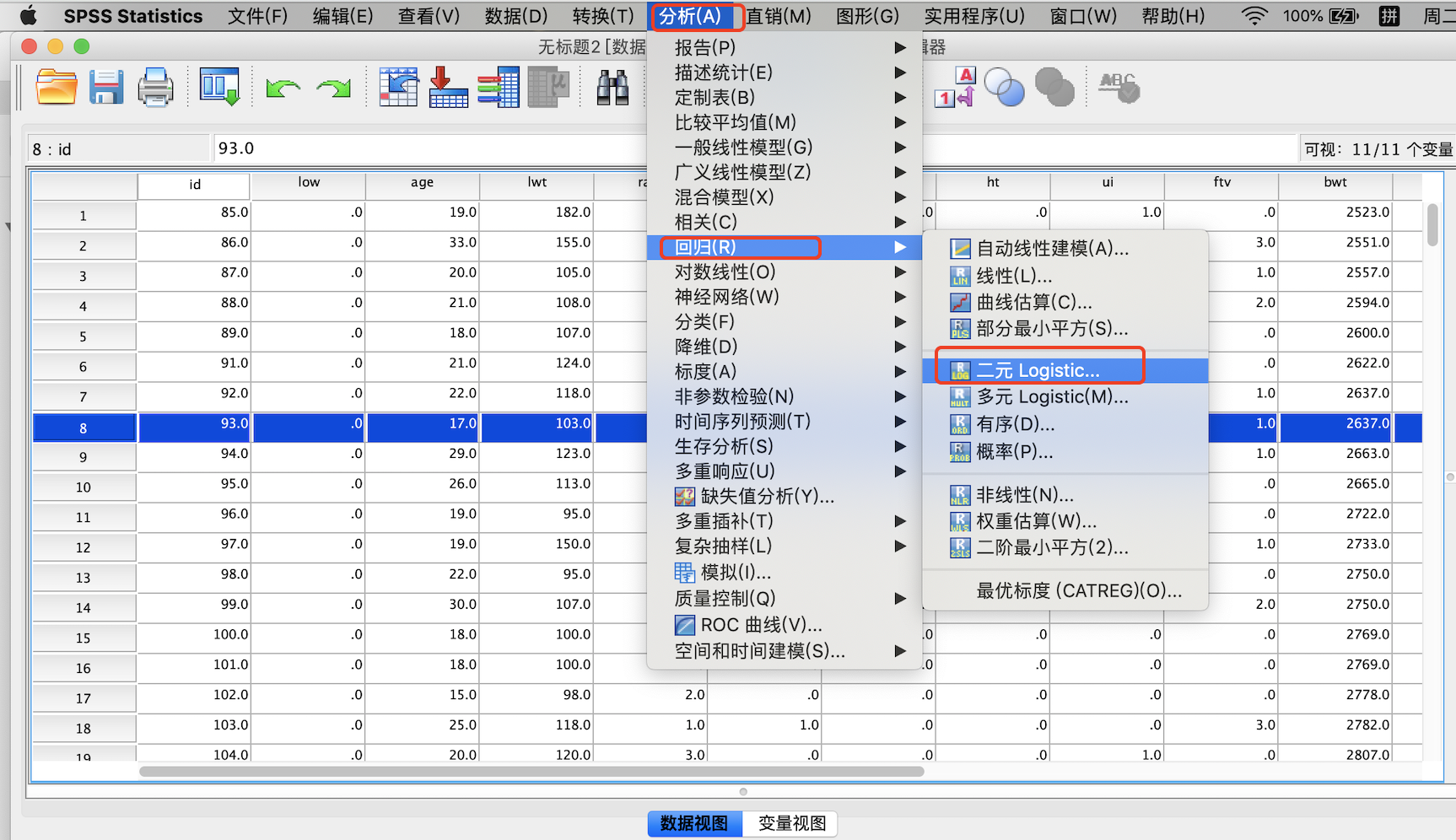Image resolution: width=1456 pixels, height=840 pixels.
Task: Click the Spell check ABC icon
Action: [x=1119, y=87]
